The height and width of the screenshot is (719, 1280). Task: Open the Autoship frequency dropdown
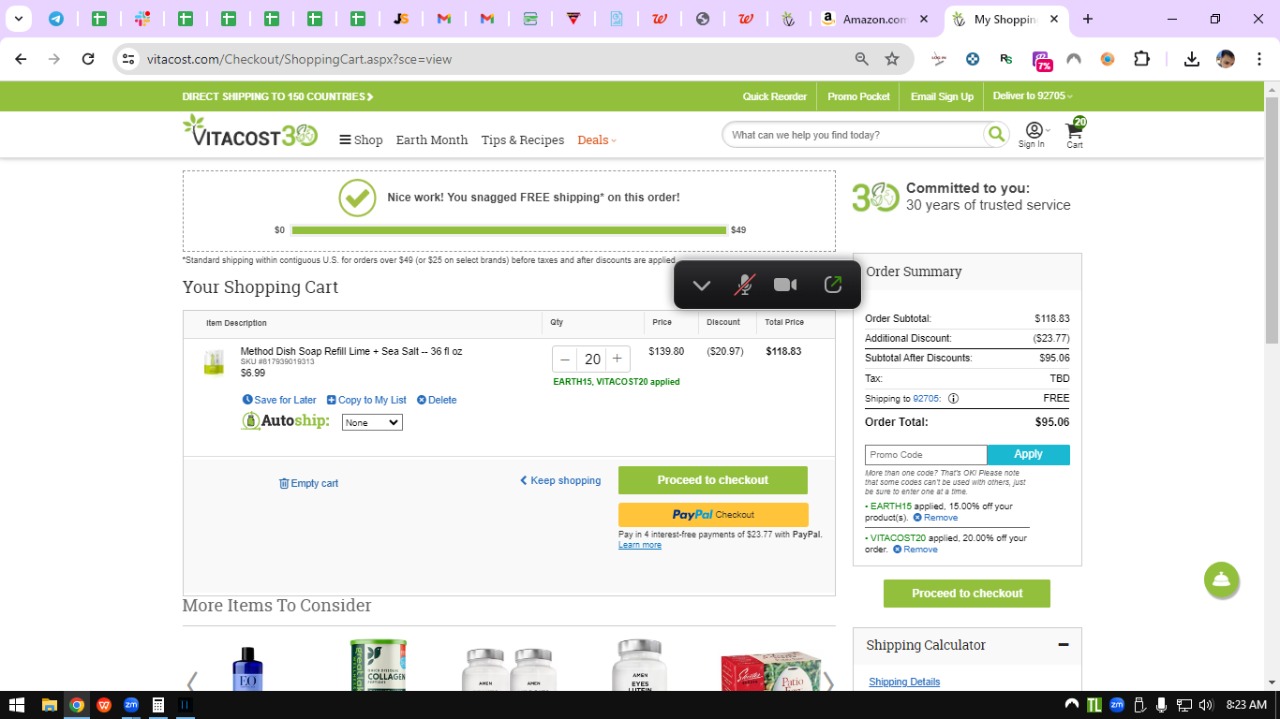point(372,423)
